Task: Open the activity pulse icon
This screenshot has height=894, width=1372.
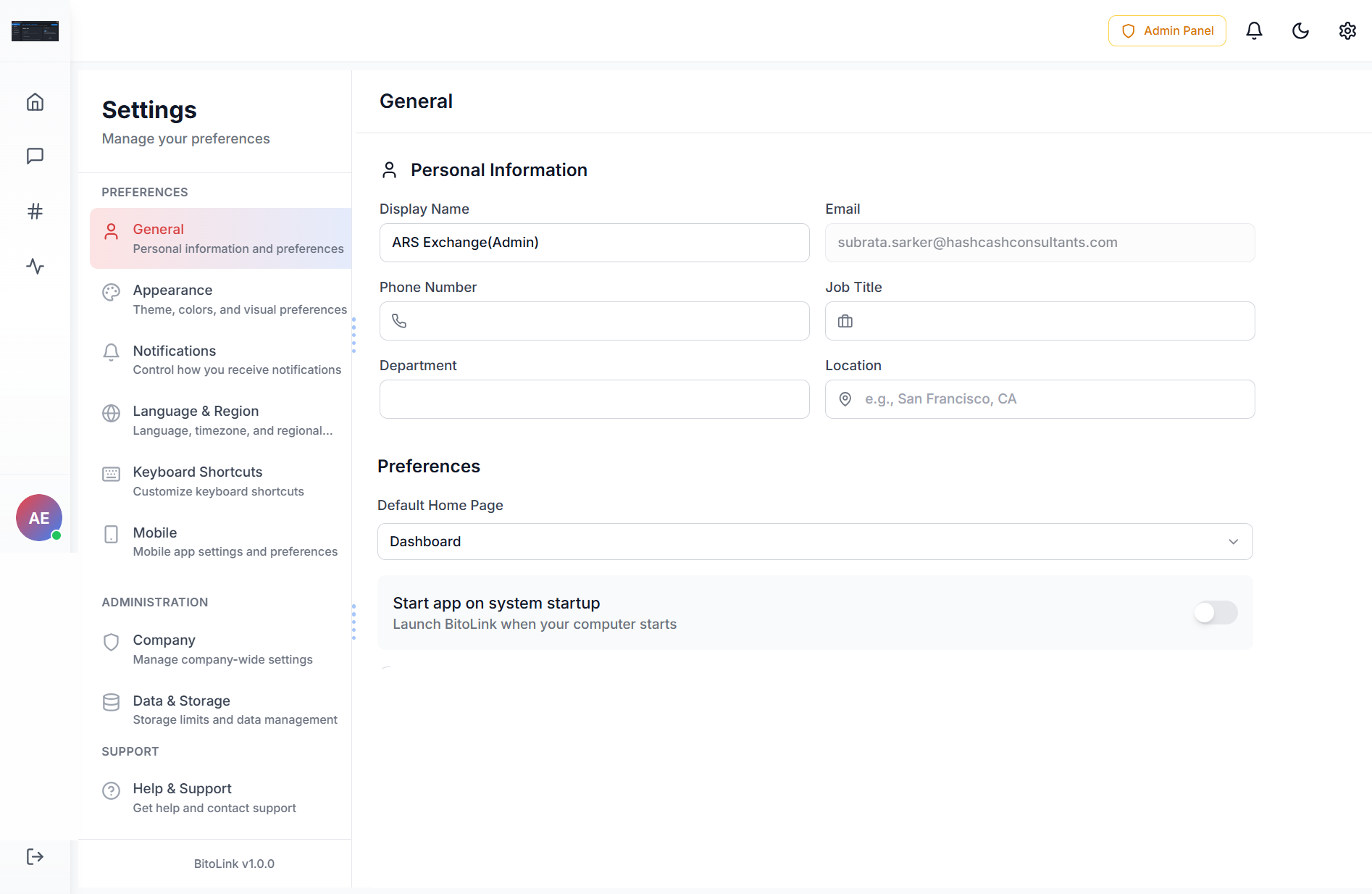Action: (x=35, y=267)
